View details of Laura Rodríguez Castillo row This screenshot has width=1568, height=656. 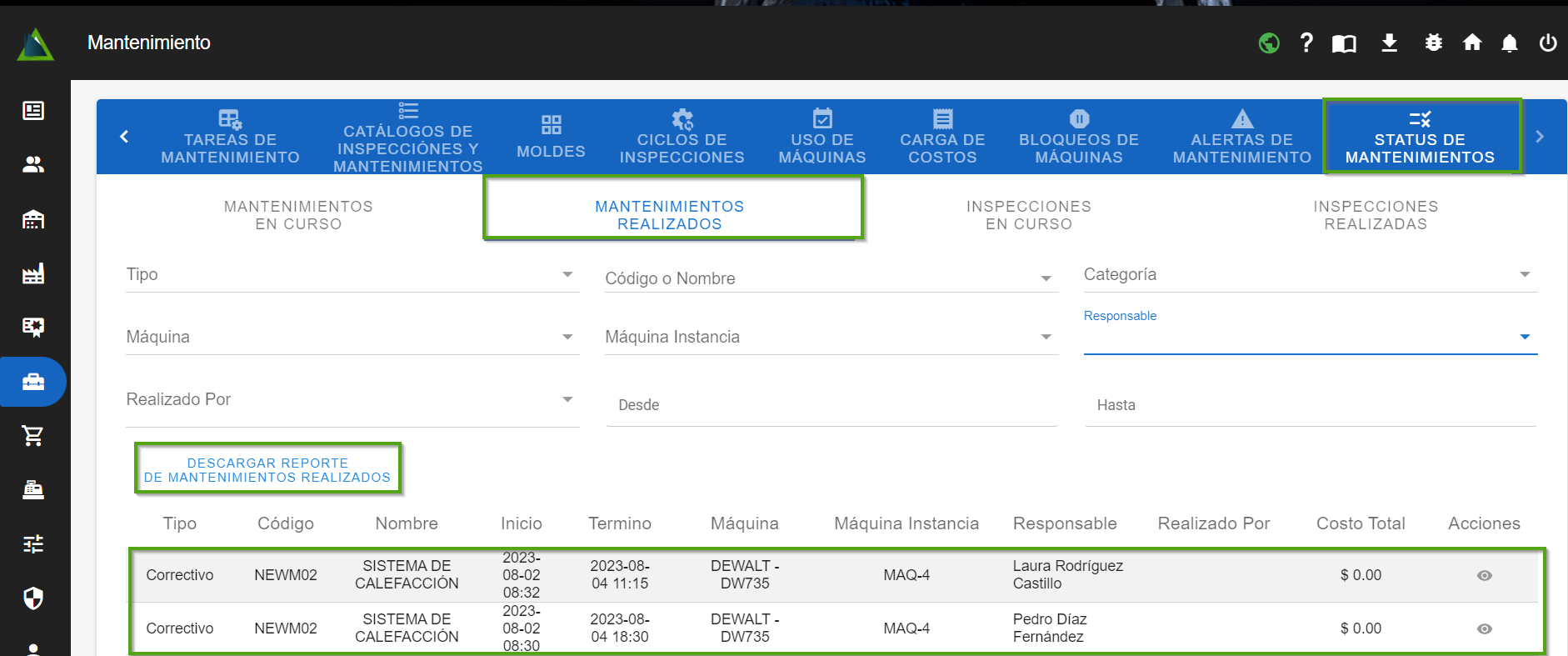tap(1484, 576)
